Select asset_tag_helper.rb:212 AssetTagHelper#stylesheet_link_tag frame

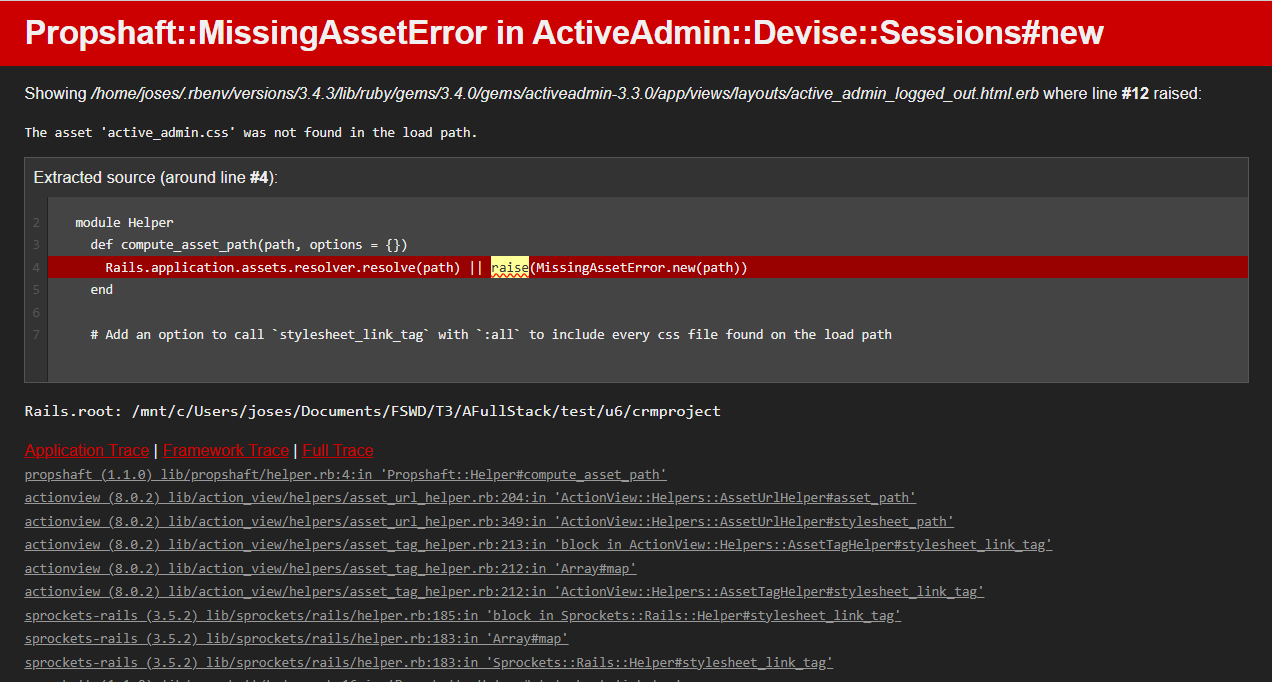point(504,592)
